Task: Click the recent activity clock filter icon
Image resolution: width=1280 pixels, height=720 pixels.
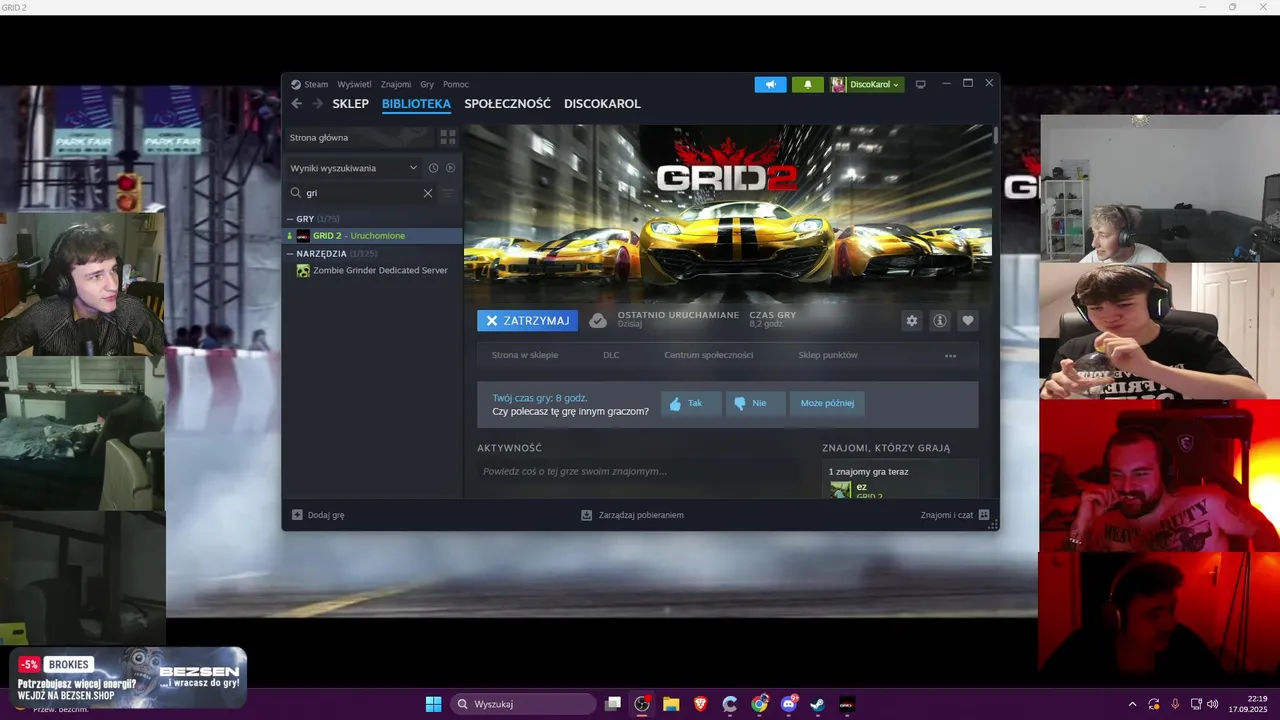Action: point(434,168)
